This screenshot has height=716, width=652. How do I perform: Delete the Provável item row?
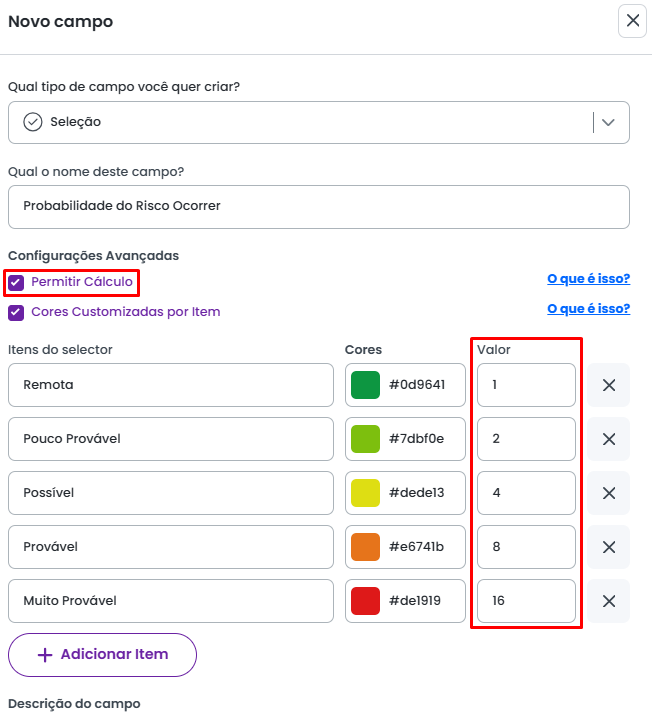pyautogui.click(x=608, y=547)
